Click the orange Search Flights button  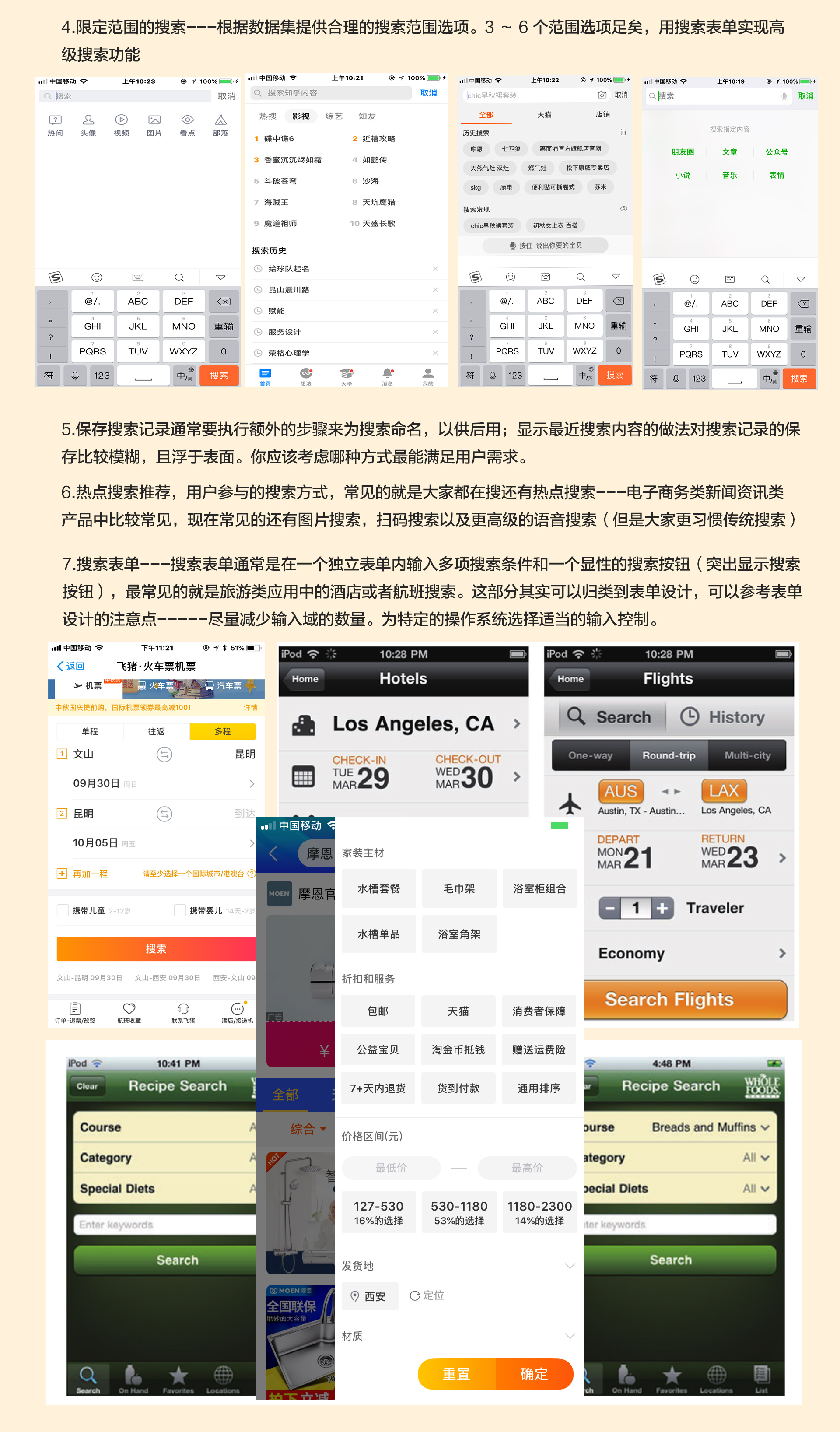pos(685,999)
